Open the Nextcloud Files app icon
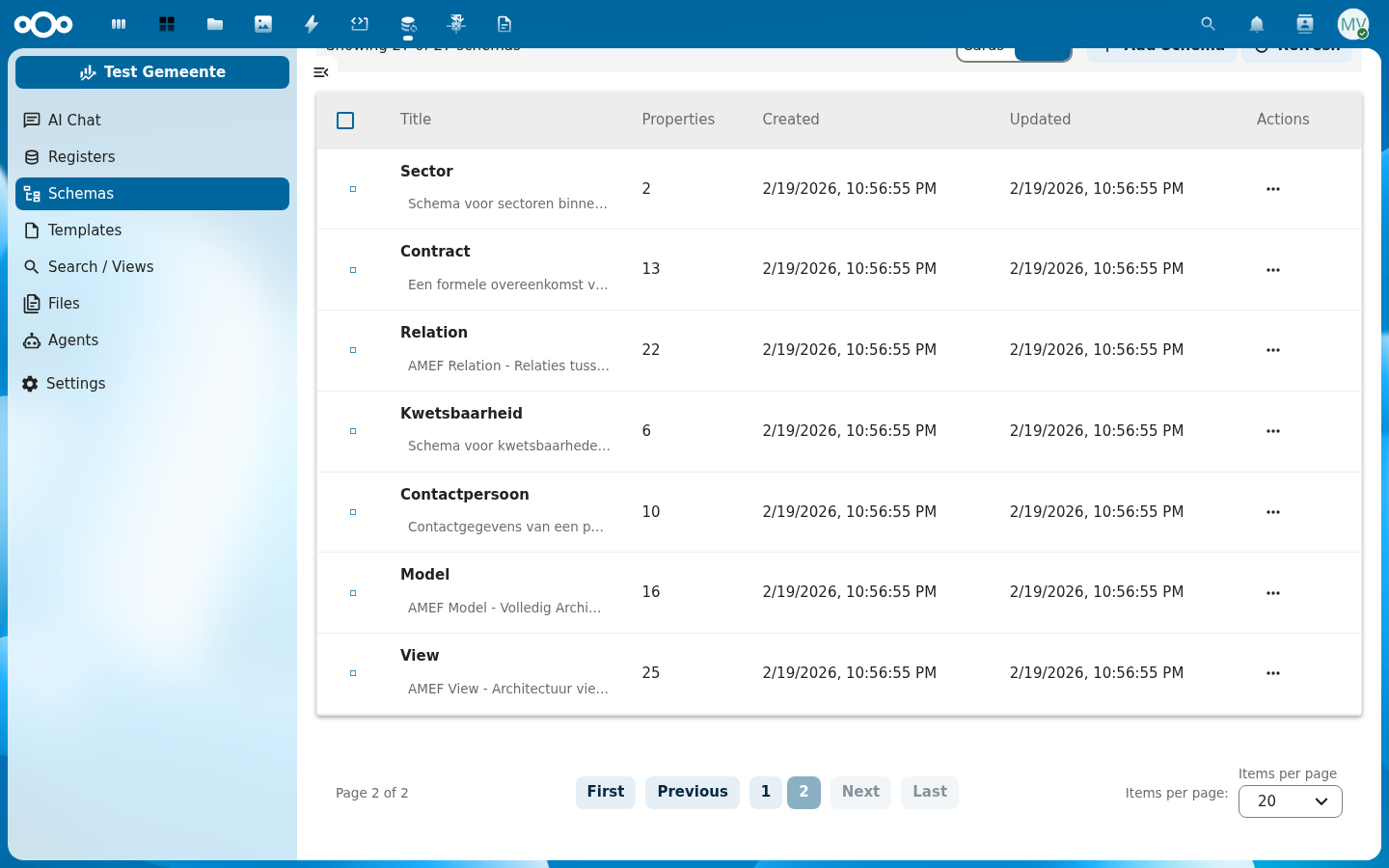Image resolution: width=1389 pixels, height=868 pixels. 215,24
